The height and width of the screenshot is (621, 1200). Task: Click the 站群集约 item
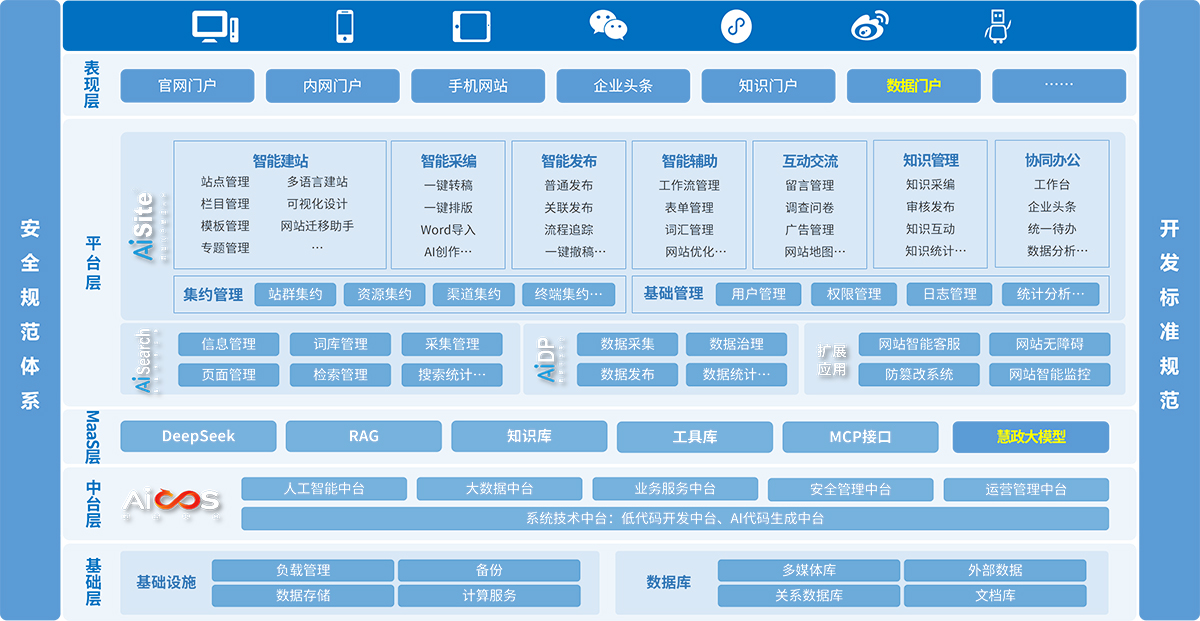[x=295, y=294]
